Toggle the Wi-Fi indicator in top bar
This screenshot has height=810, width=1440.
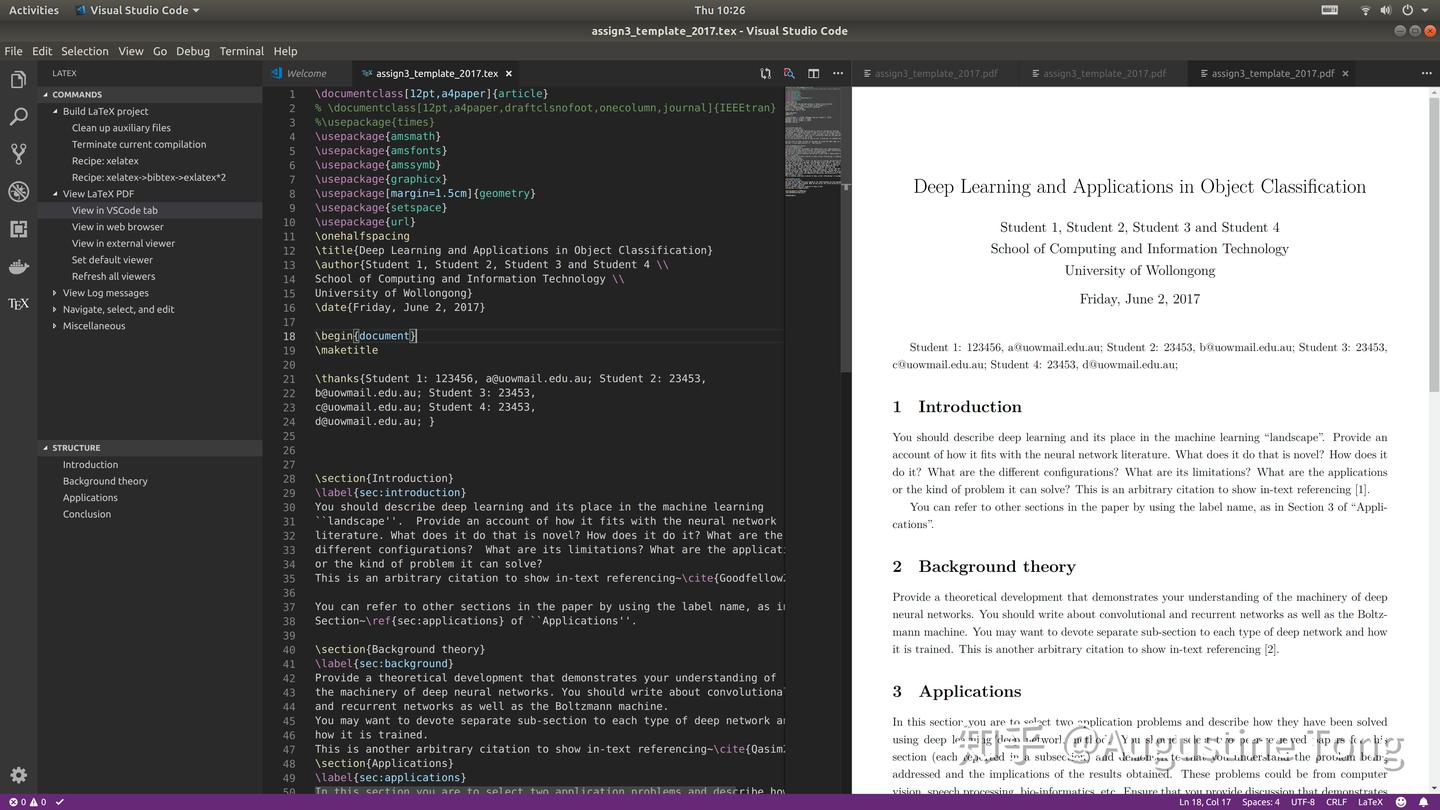tap(1365, 10)
